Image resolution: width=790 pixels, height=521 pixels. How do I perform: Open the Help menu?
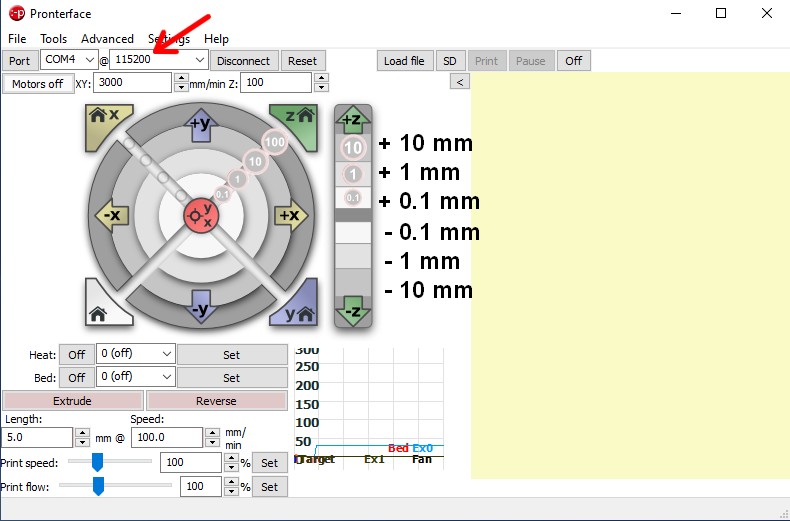click(216, 39)
